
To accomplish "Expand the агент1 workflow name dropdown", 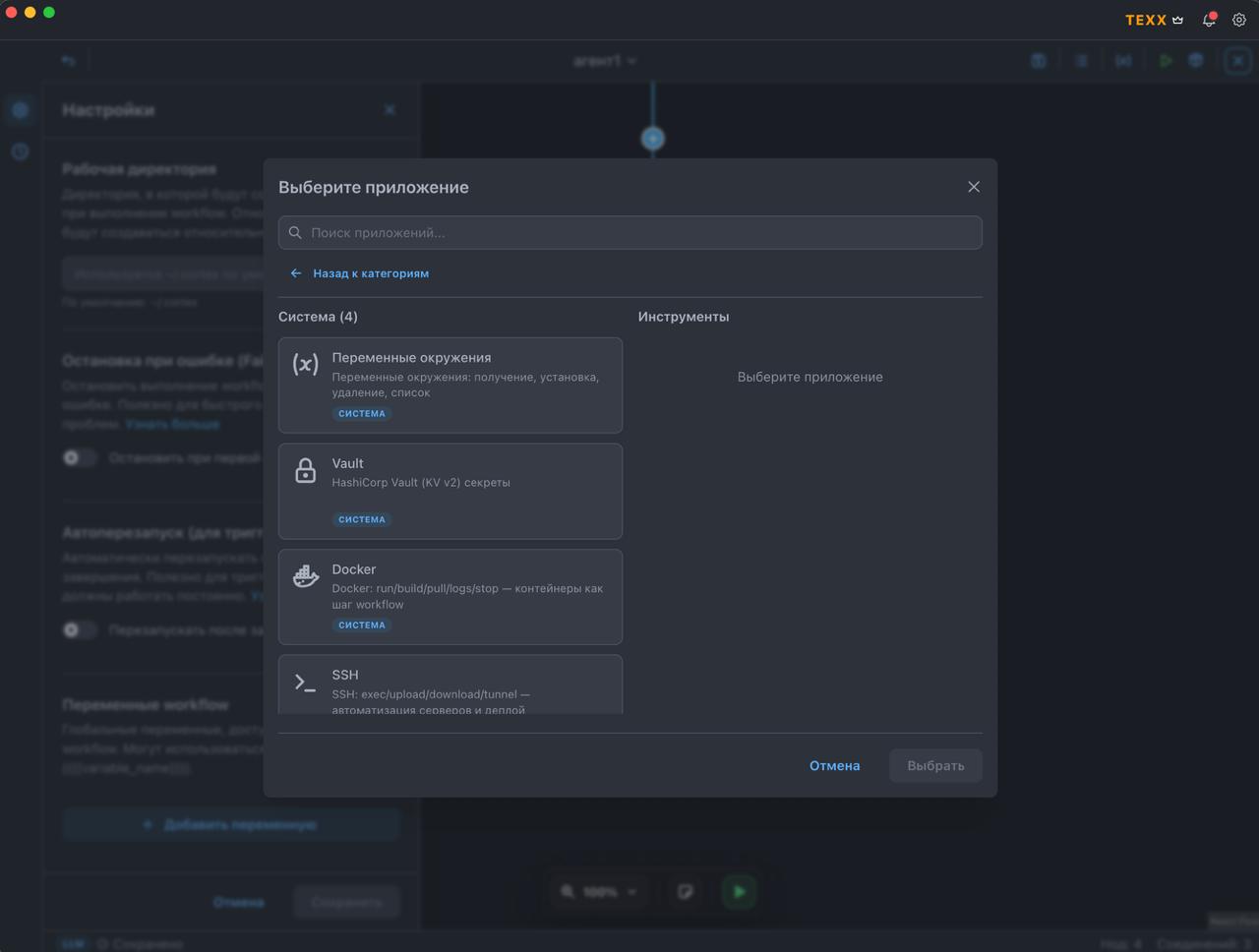I will 605,61.
